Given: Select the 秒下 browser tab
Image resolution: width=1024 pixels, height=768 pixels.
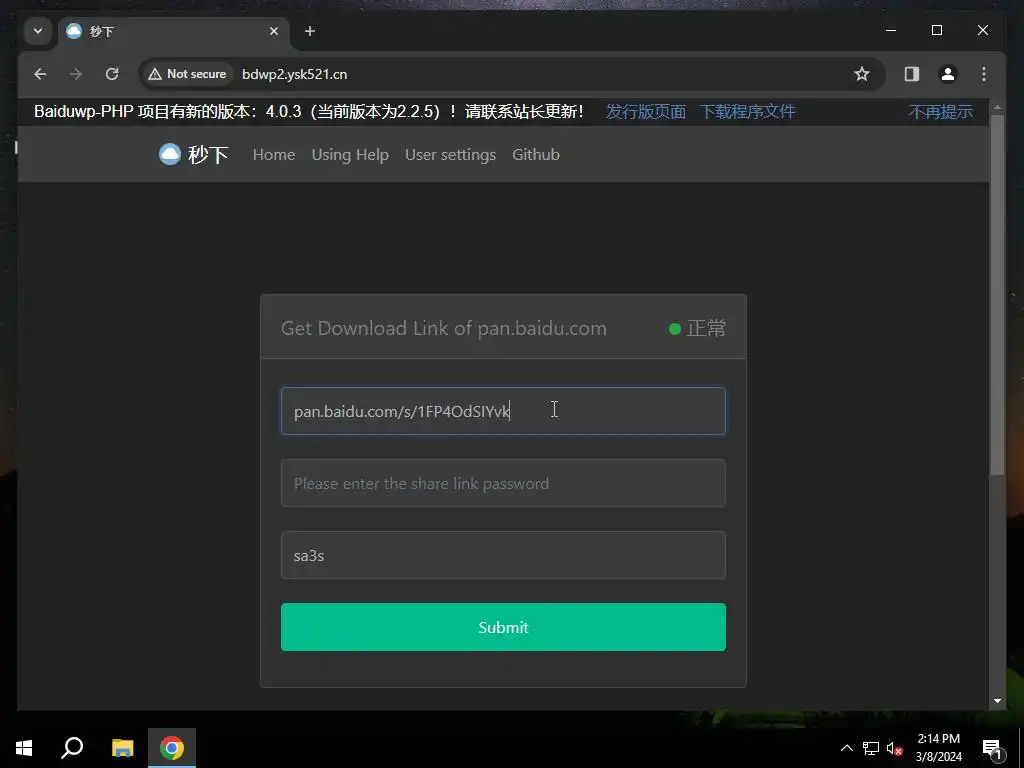Looking at the screenshot, I should coord(174,31).
